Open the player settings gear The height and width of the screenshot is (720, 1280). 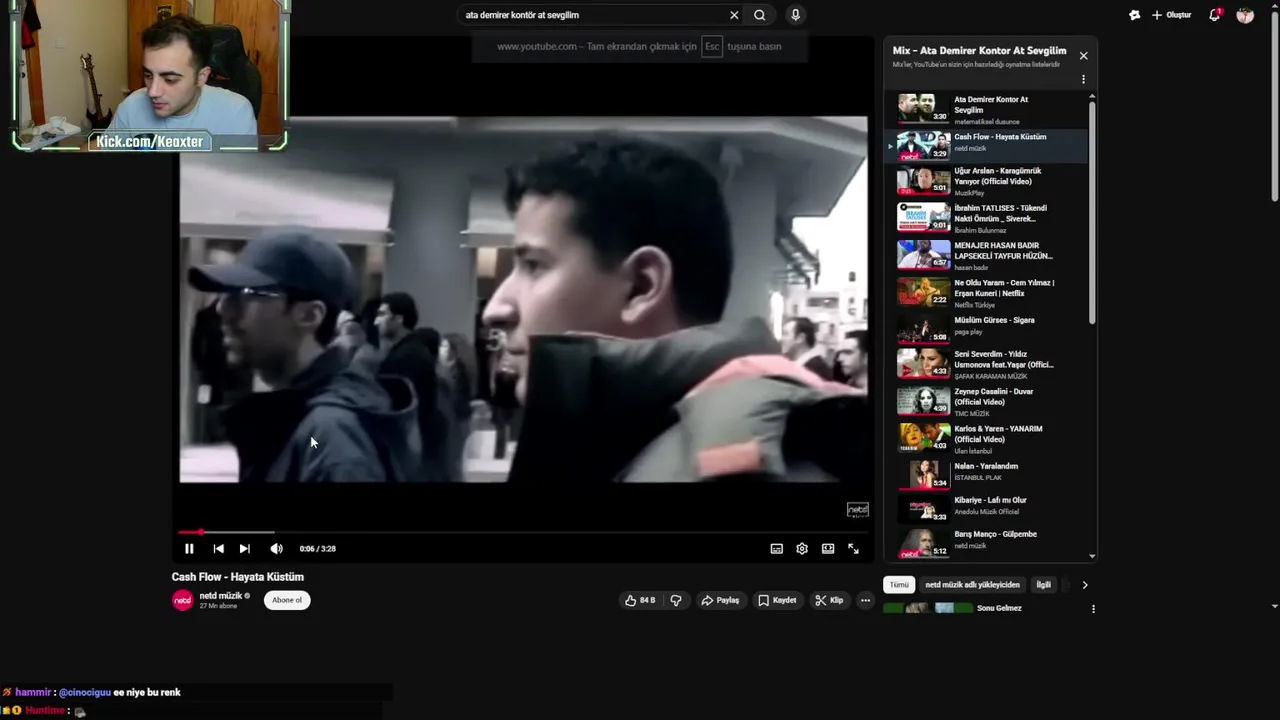point(802,548)
